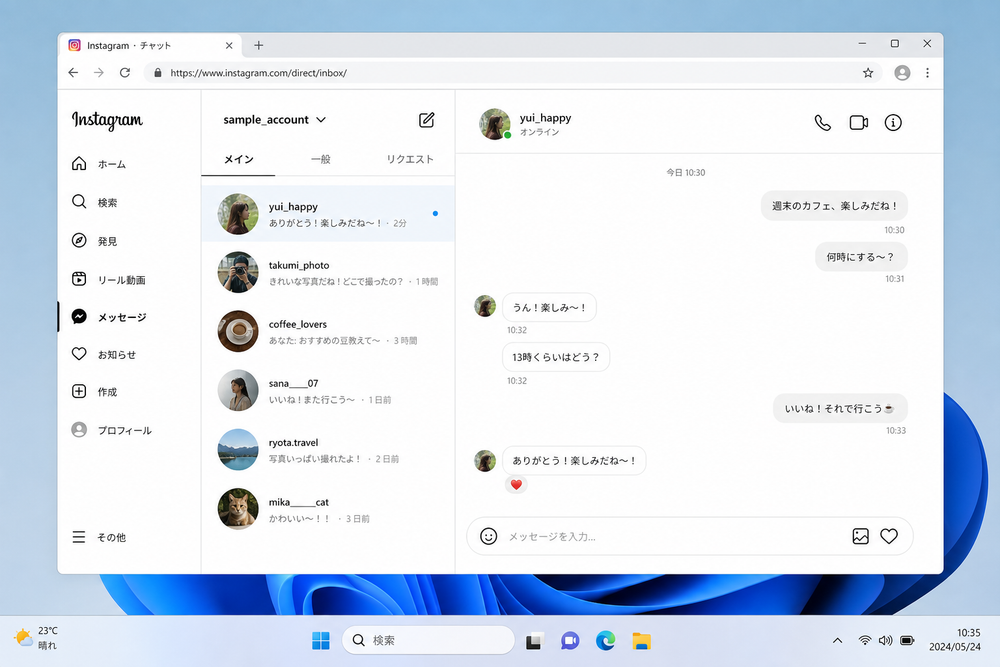Viewport: 1000px width, 667px height.
Task: Open File Explorer from the taskbar
Action: pos(642,641)
